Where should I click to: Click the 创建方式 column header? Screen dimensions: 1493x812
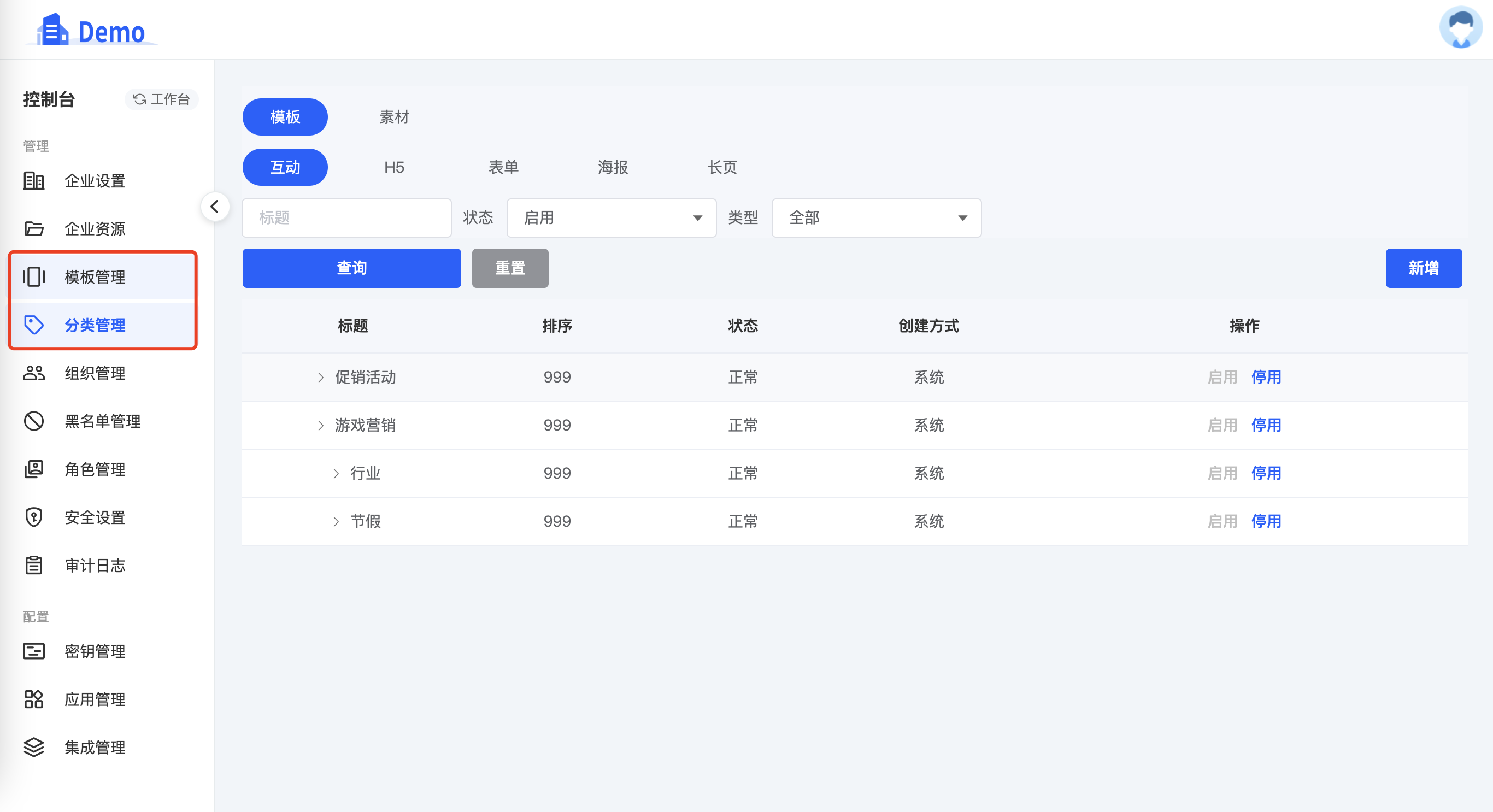928,326
